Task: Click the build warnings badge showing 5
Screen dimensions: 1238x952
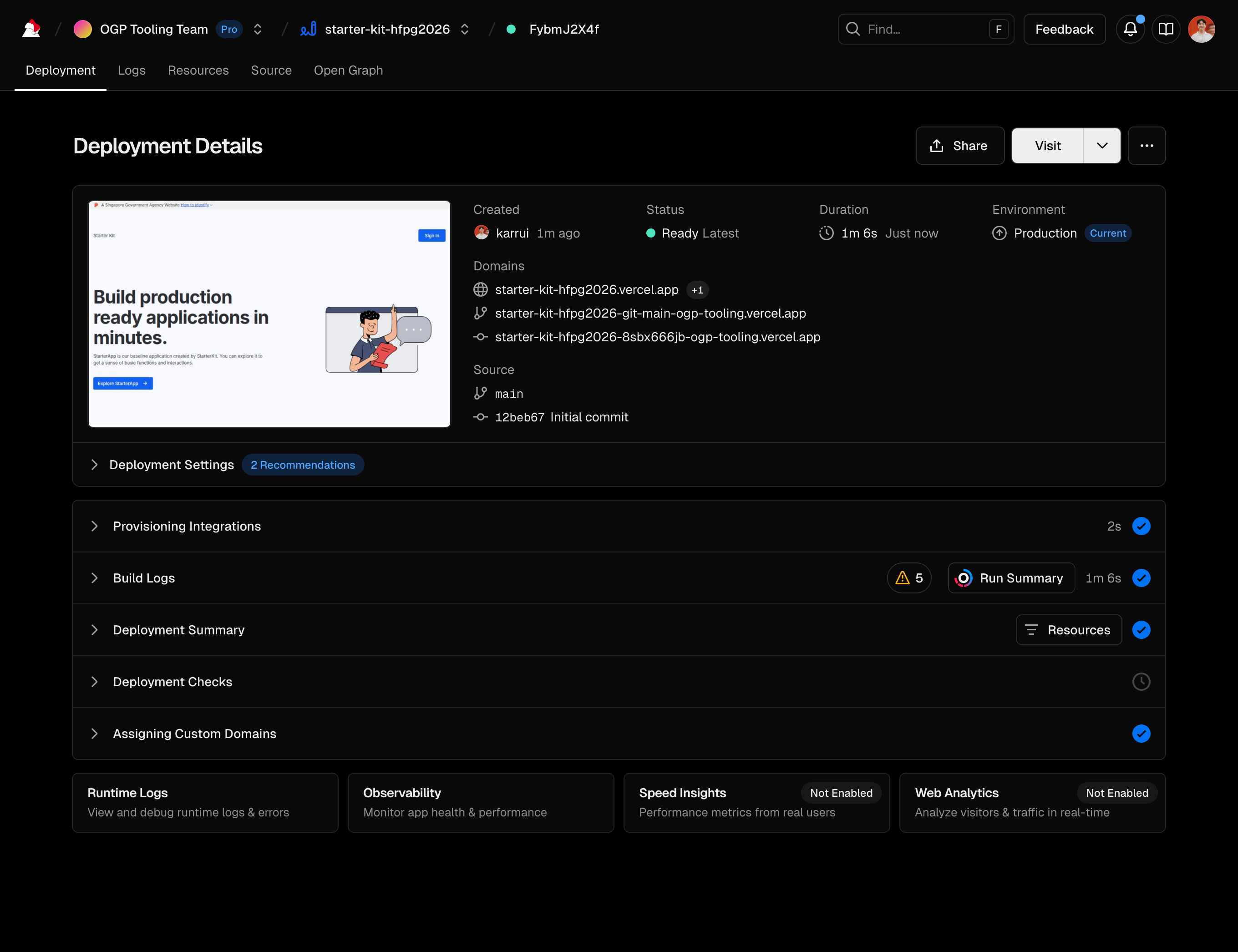Action: (x=908, y=578)
